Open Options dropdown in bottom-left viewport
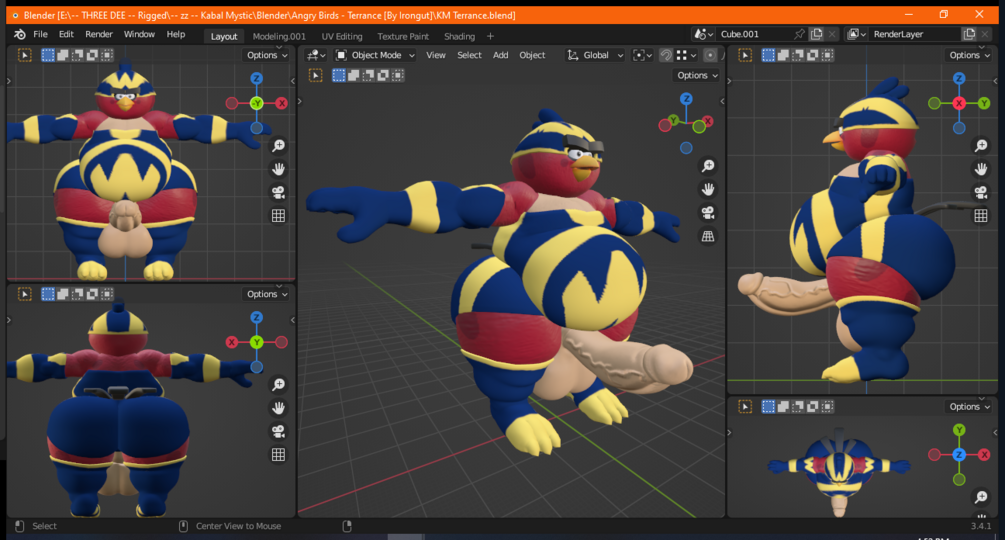 point(267,294)
